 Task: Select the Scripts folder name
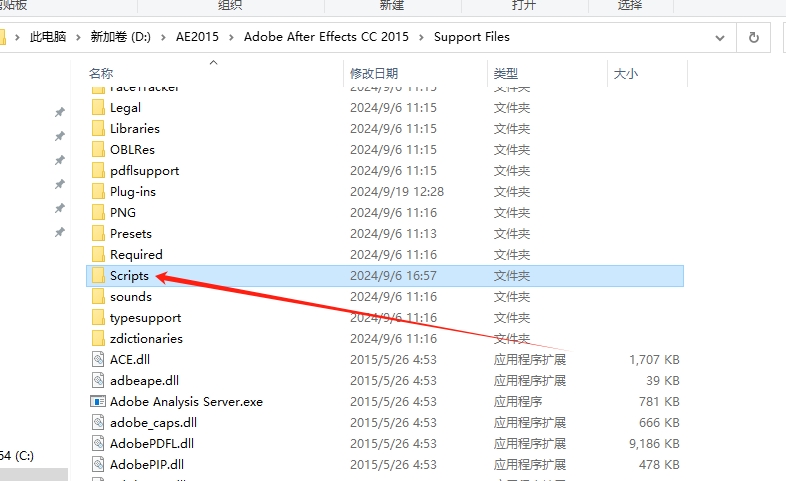(129, 276)
